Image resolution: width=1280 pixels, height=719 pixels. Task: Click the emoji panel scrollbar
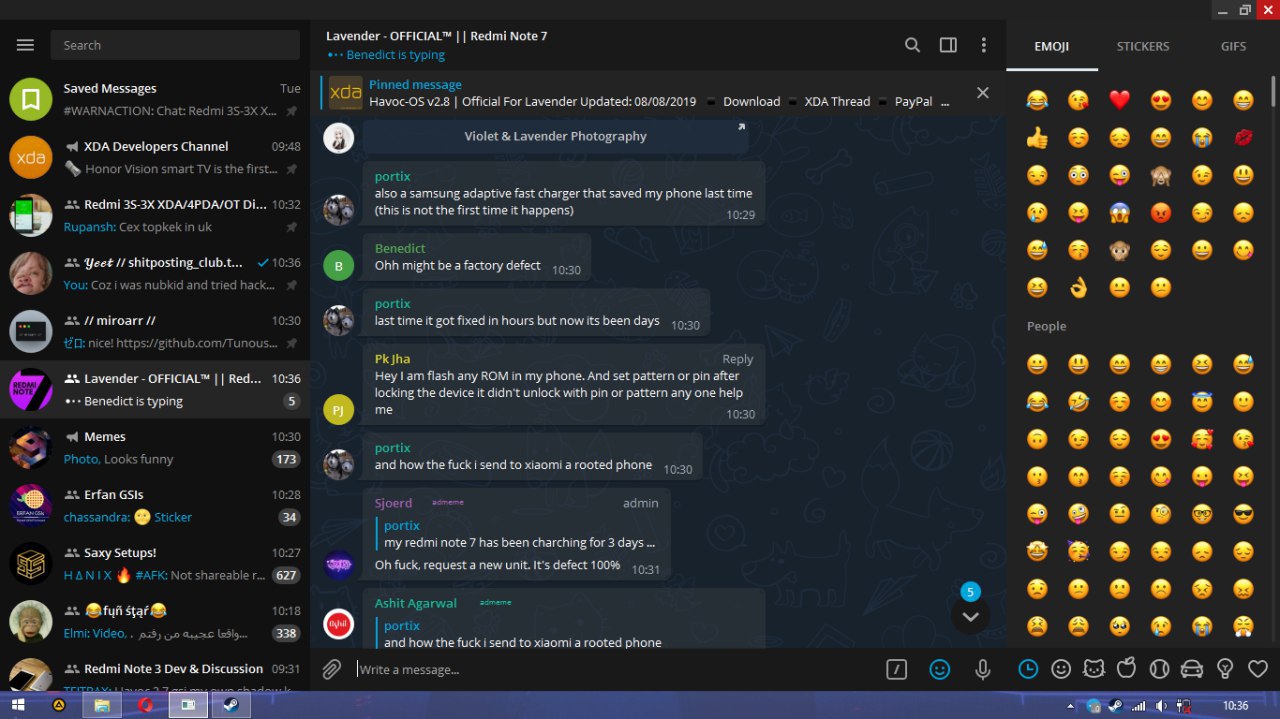click(1273, 90)
